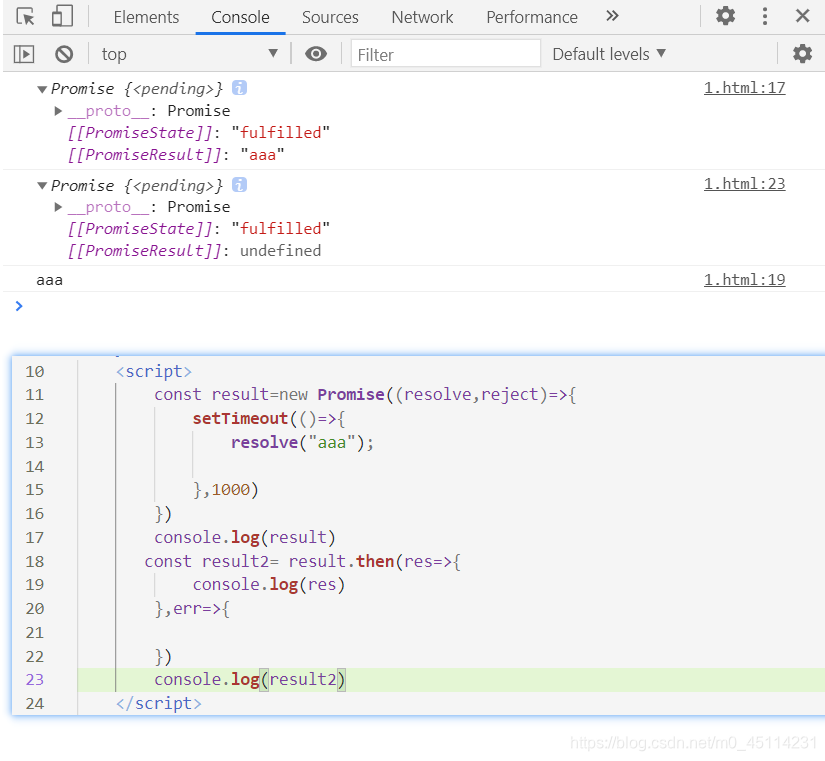Toggle the live expression eye icon
The height and width of the screenshot is (761, 825).
tap(316, 54)
